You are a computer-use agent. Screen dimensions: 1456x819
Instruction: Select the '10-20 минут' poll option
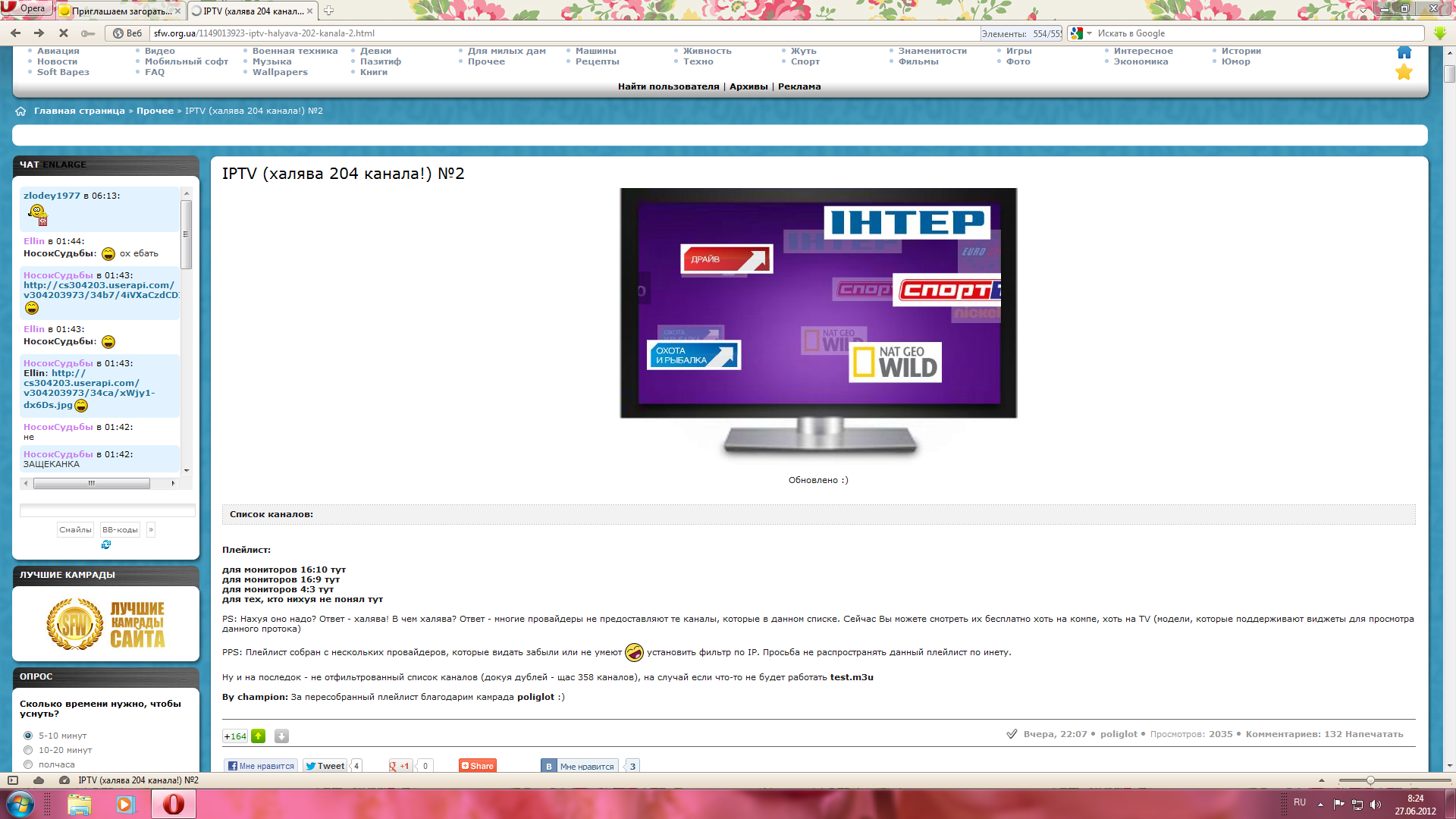pos(28,750)
